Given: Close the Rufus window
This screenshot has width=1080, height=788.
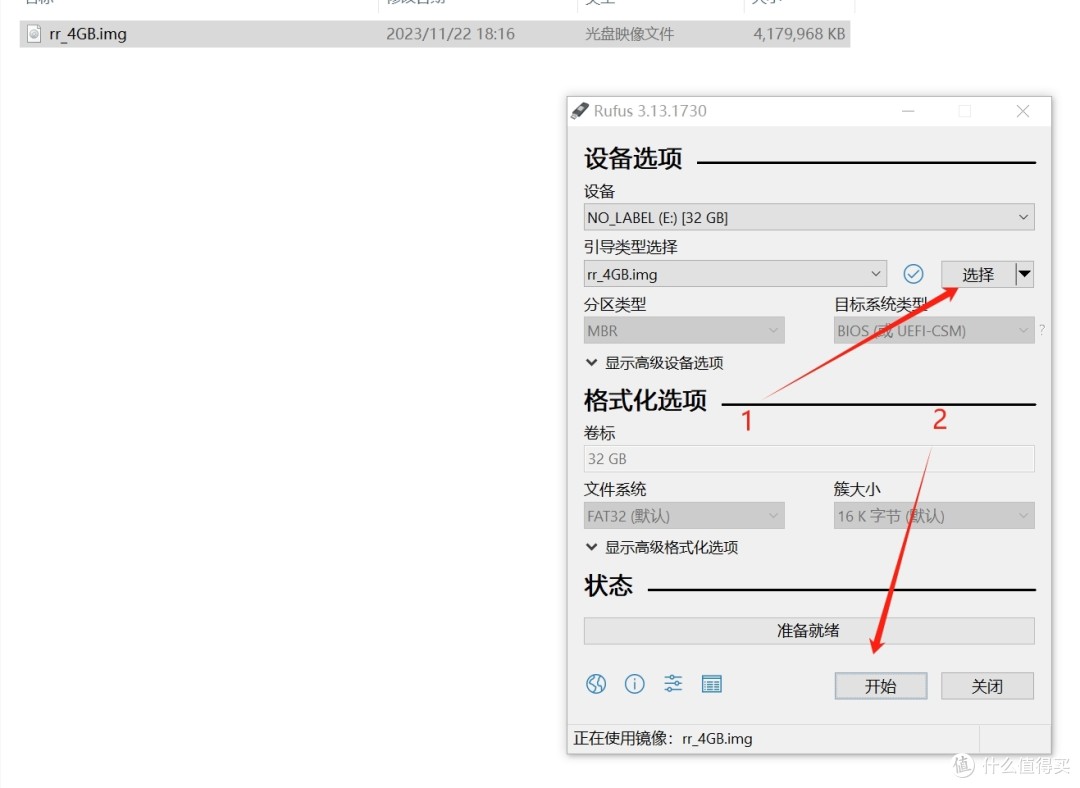Looking at the screenshot, I should point(1023,111).
